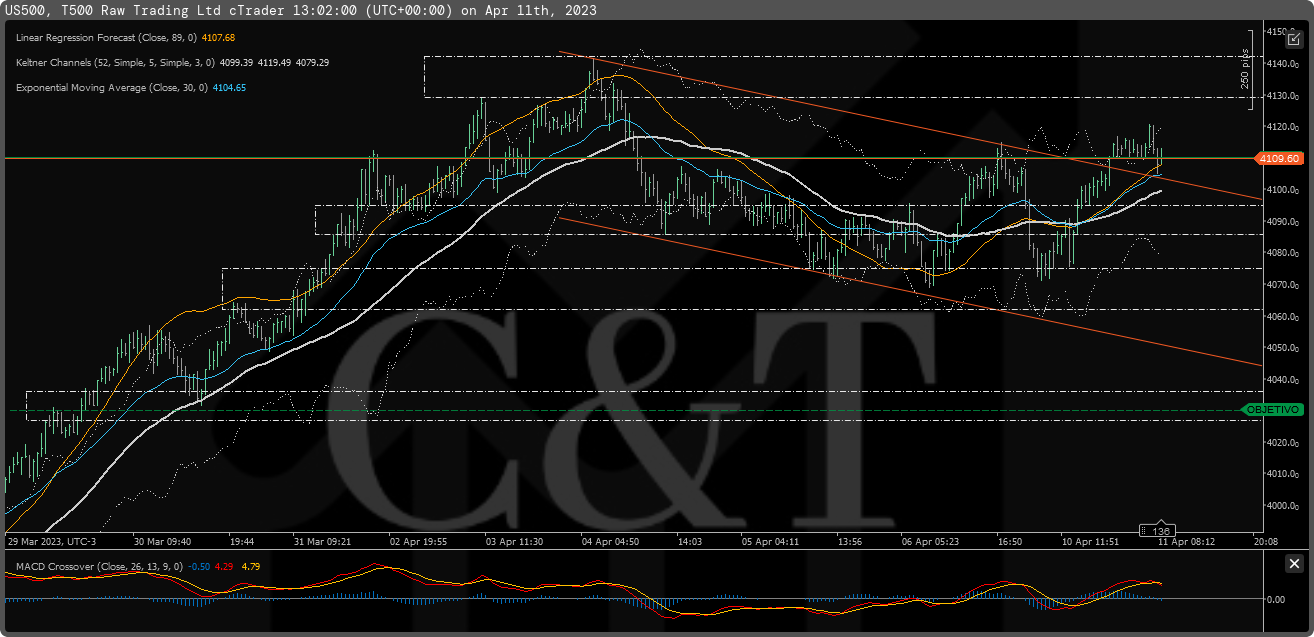Viewport: 1314px width, 637px height.
Task: Toggle the green dashed OBJETIVO line
Action: [x=600, y=409]
